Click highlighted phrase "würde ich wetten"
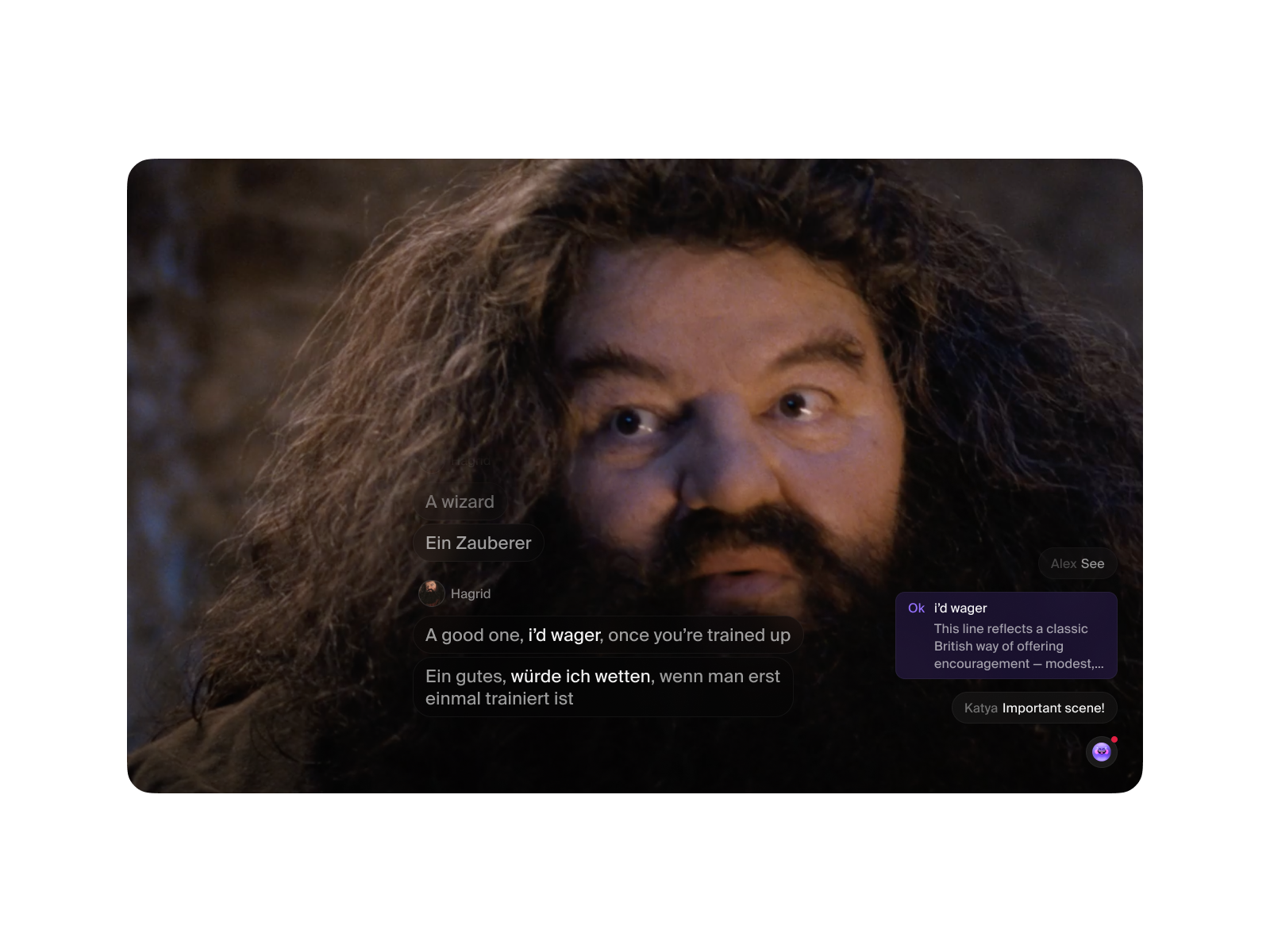The height and width of the screenshot is (952, 1270). click(580, 676)
